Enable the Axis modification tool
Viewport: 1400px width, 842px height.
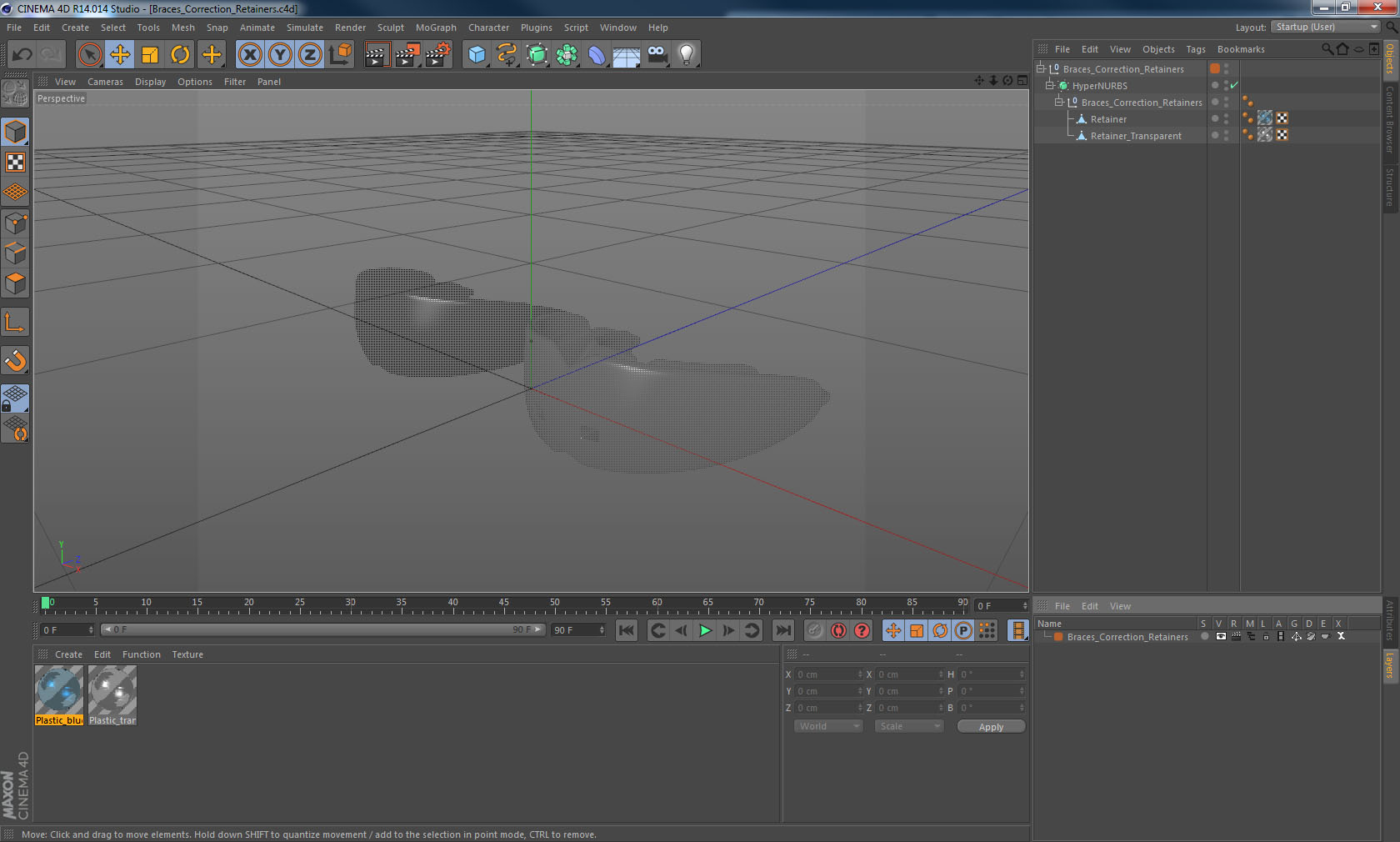(15, 322)
